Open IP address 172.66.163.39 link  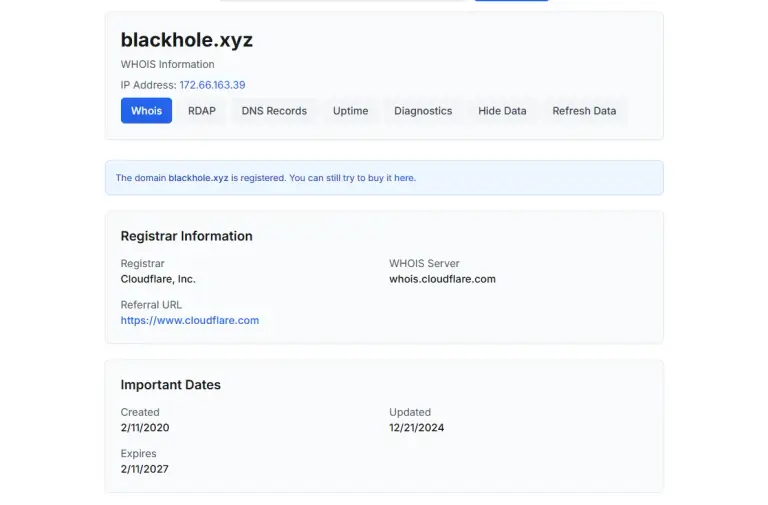(212, 85)
